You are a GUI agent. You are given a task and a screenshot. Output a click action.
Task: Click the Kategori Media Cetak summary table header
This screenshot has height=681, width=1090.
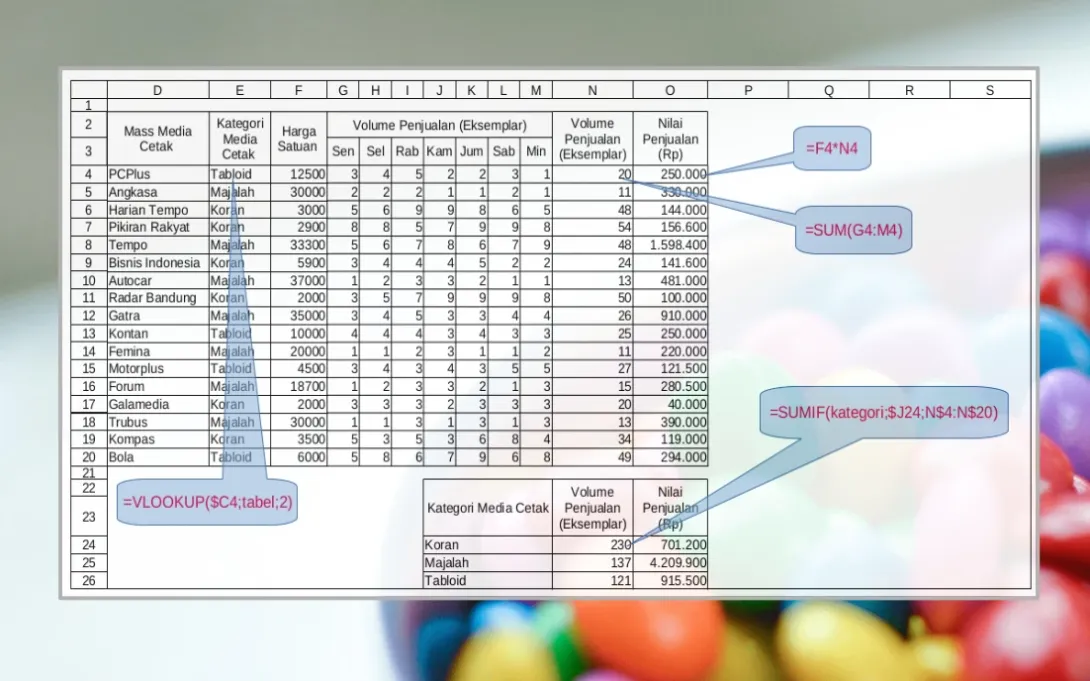487,507
